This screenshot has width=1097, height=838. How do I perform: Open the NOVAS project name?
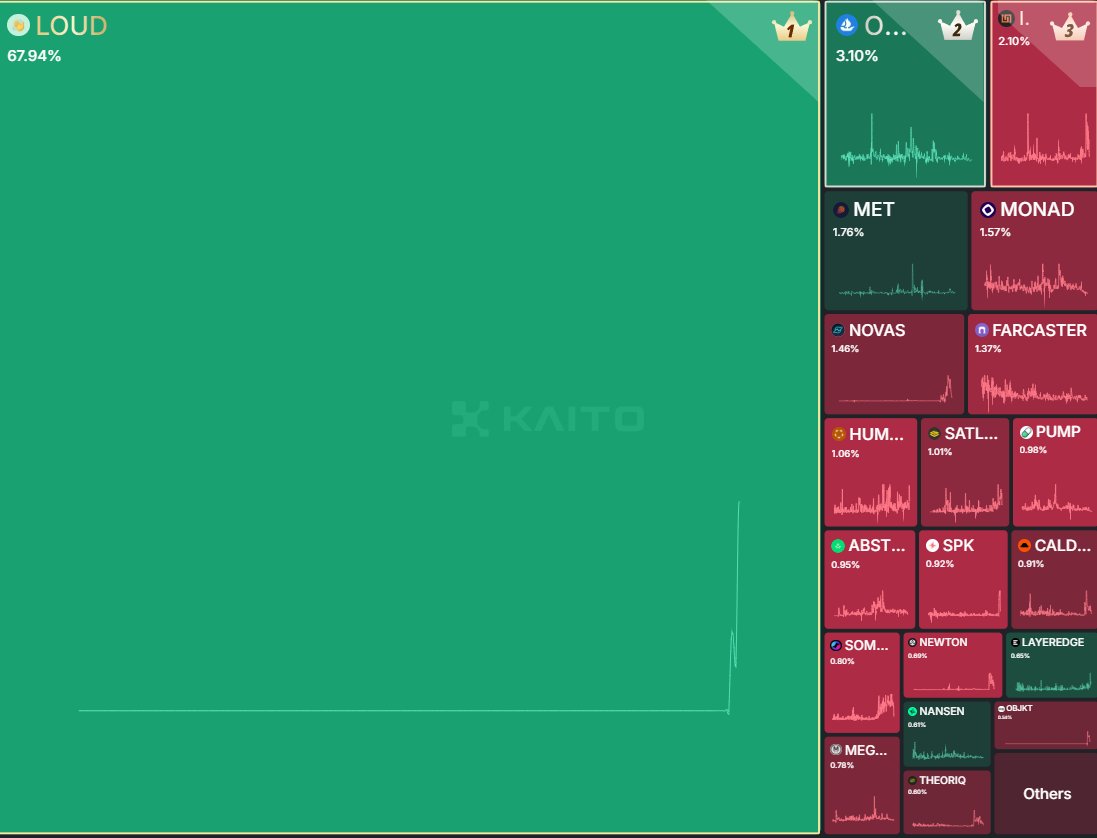[x=877, y=330]
